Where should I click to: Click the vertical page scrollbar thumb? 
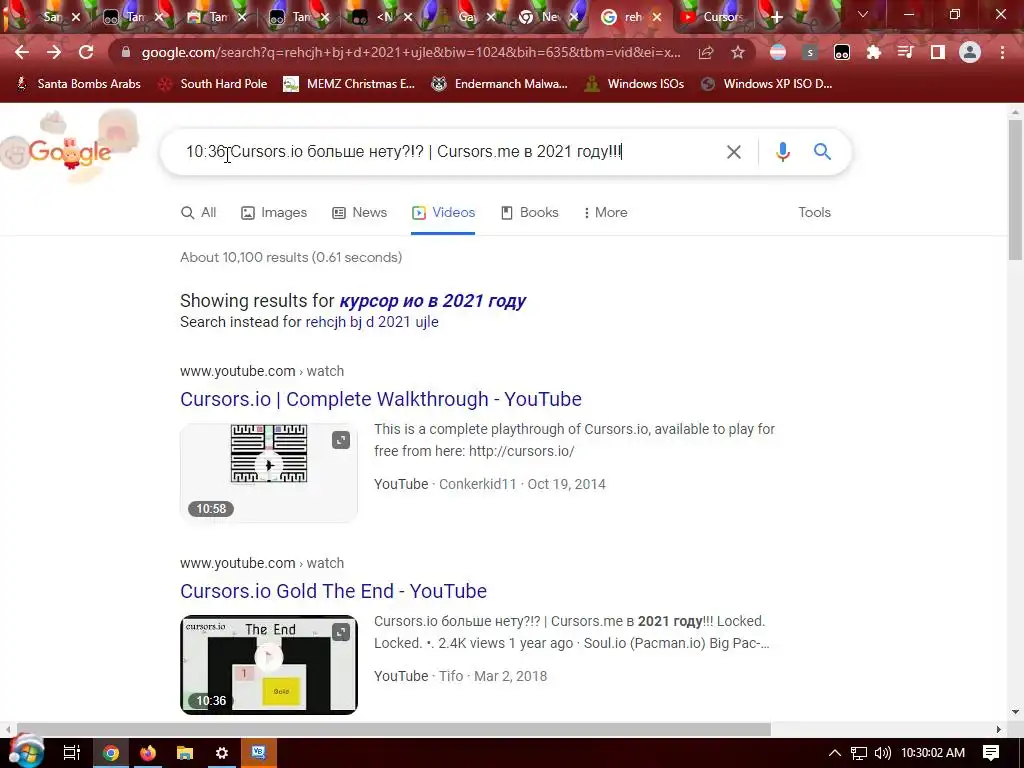click(x=1015, y=189)
